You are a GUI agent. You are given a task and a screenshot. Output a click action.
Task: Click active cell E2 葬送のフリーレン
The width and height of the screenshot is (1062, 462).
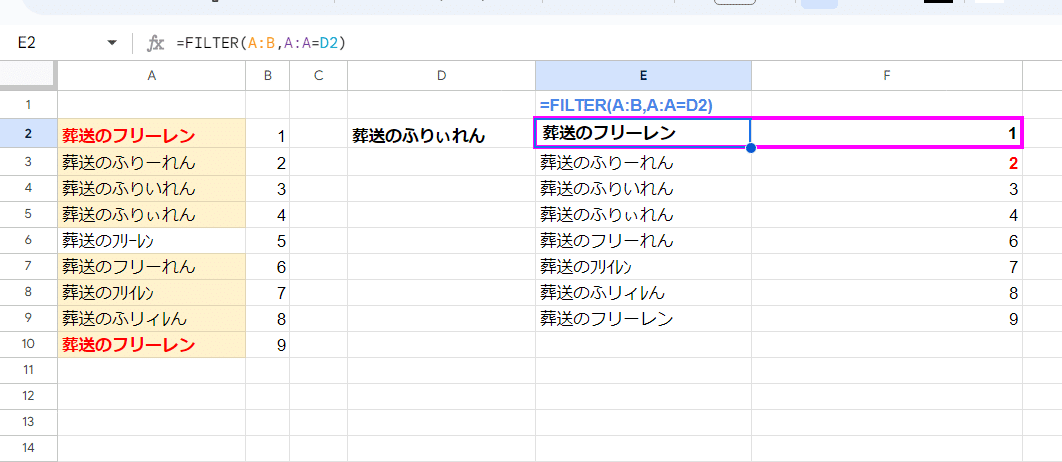643,133
